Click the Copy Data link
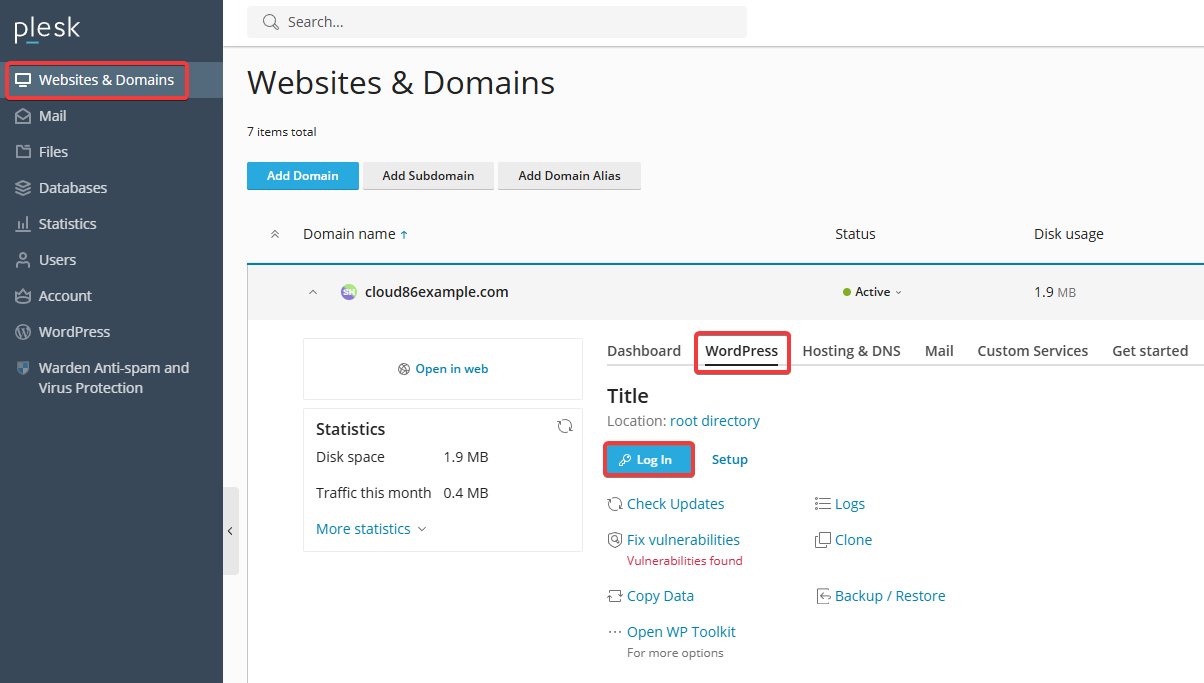The height and width of the screenshot is (683, 1204). click(661, 596)
